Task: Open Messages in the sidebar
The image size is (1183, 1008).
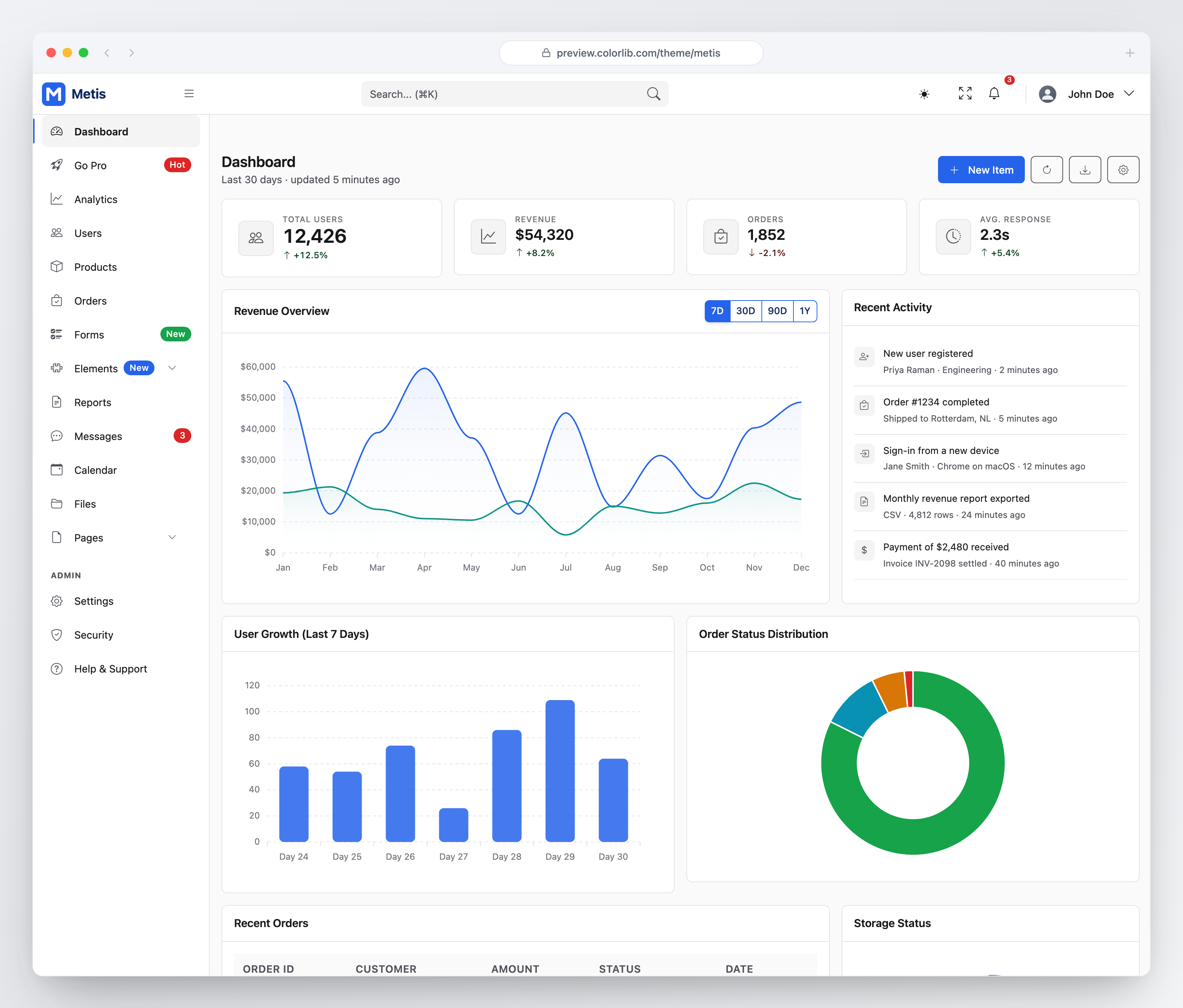Action: 121,436
